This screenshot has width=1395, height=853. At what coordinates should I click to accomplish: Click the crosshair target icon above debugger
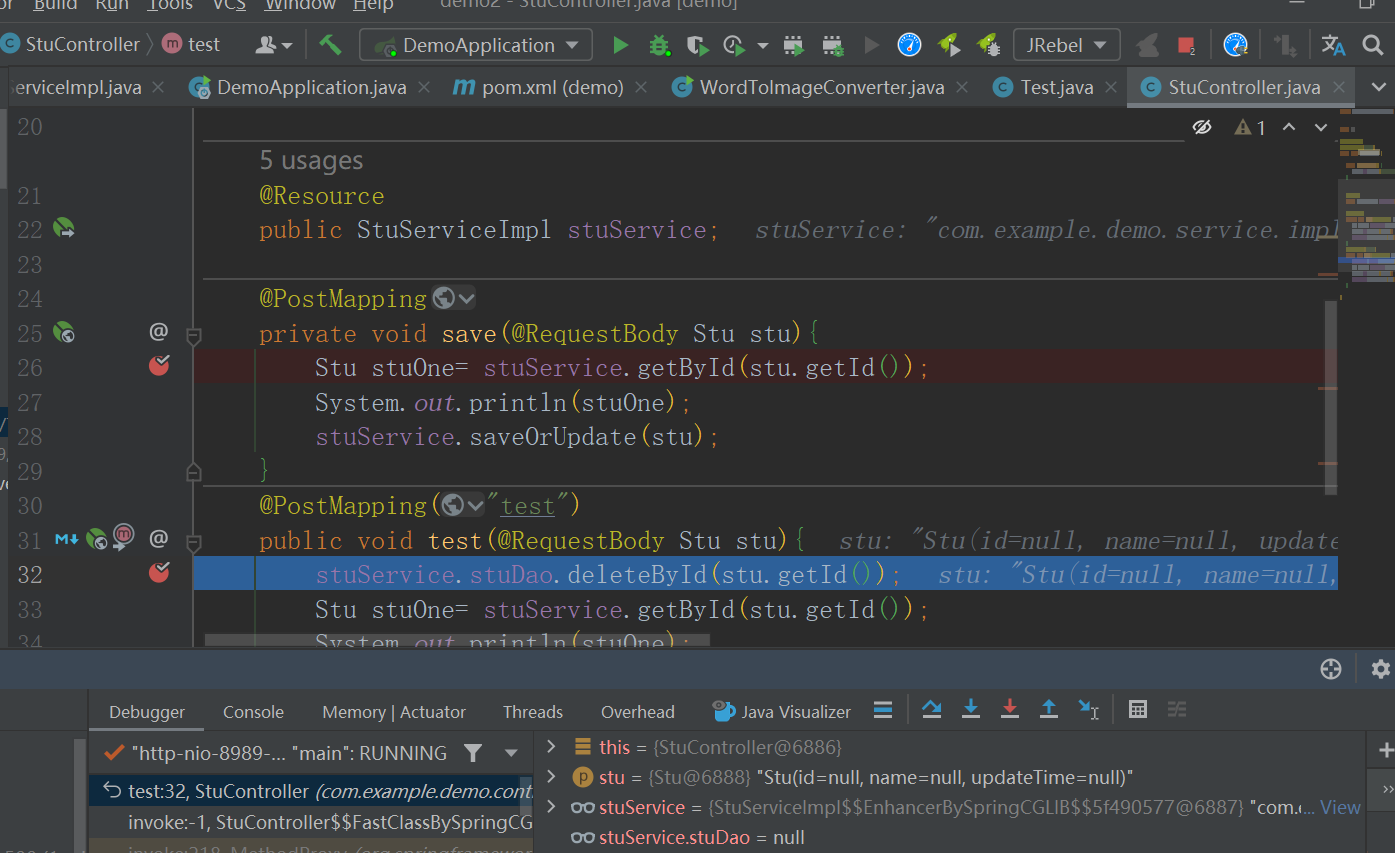(x=1331, y=669)
